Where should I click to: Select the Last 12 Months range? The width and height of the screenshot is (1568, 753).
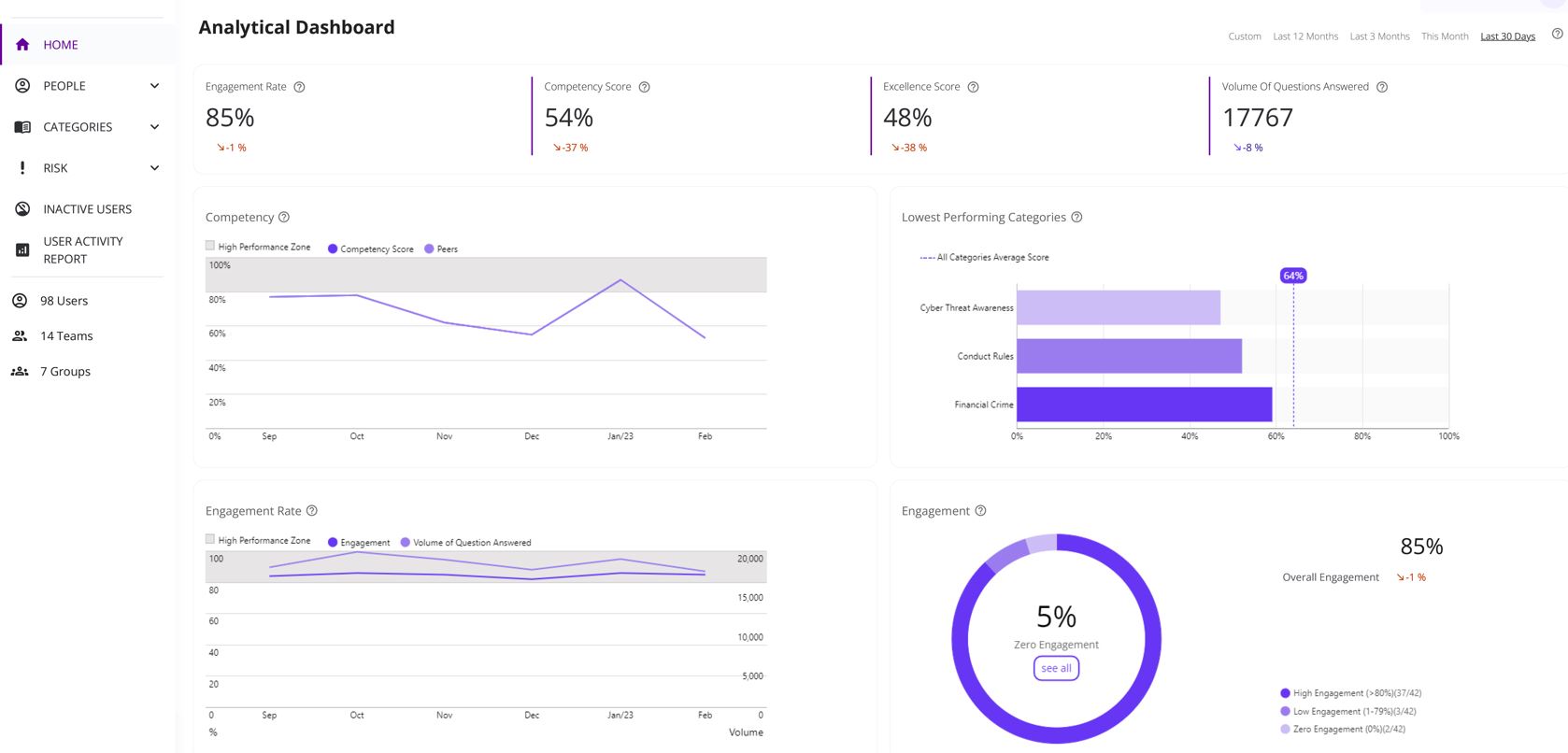[1305, 36]
